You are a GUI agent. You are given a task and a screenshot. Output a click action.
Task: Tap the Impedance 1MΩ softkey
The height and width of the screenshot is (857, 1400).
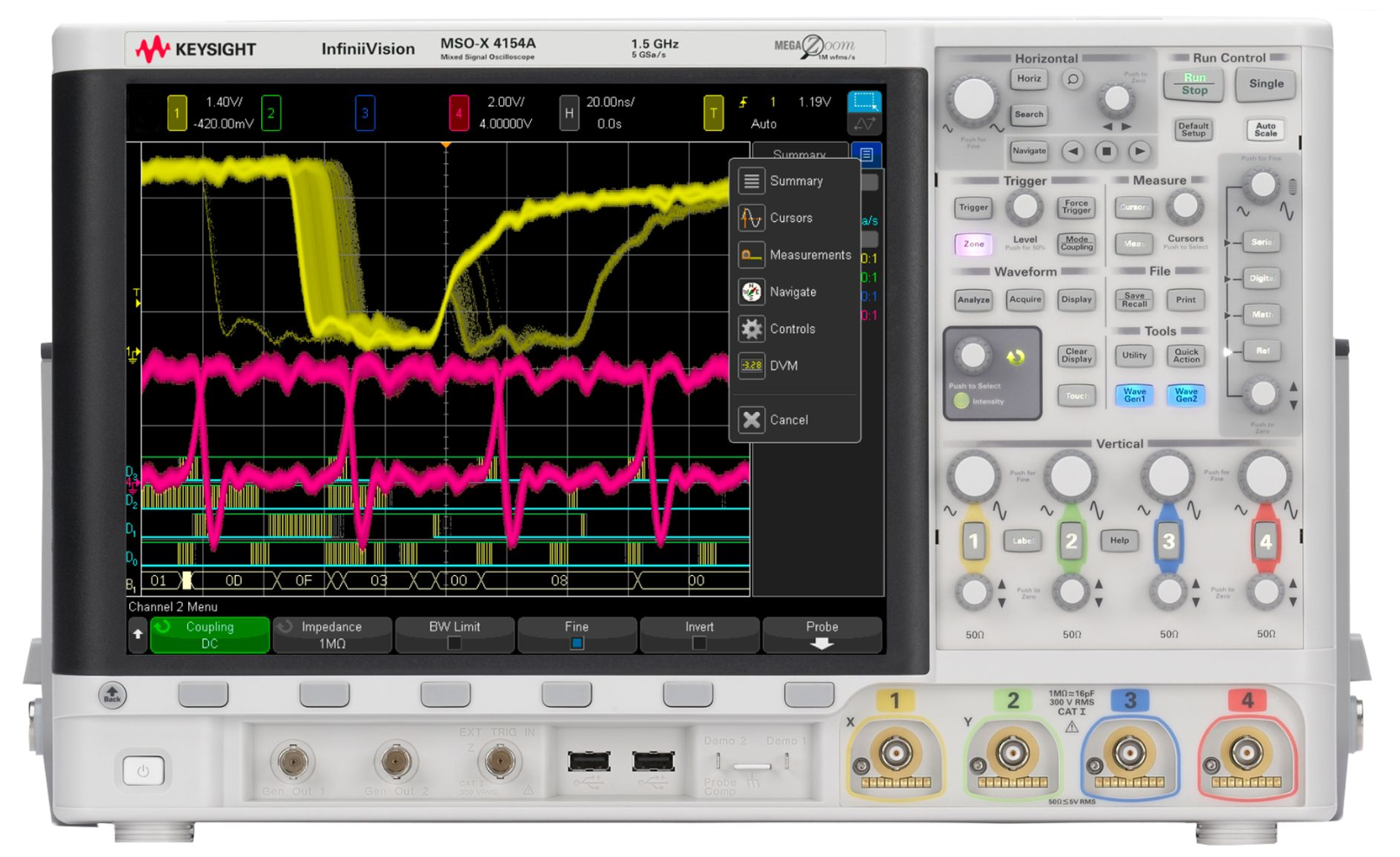click(x=332, y=635)
